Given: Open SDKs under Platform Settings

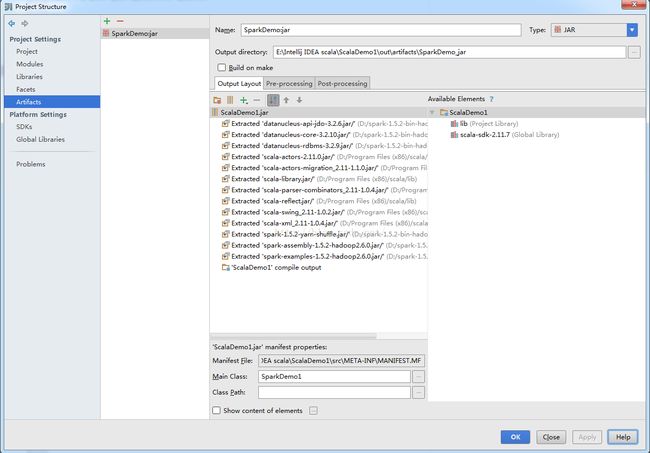Looking at the screenshot, I should (24, 127).
